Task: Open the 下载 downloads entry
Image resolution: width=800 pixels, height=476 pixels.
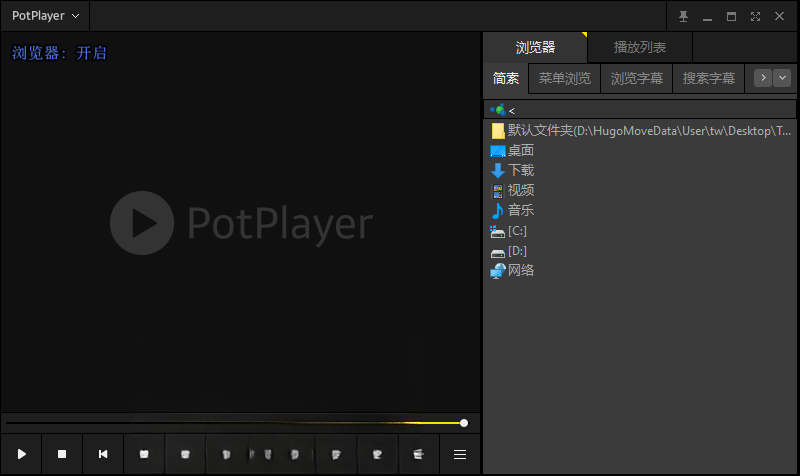Action: (x=512, y=170)
